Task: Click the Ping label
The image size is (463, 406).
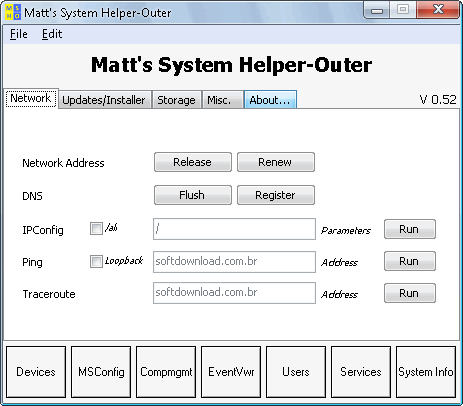Action: click(x=32, y=262)
